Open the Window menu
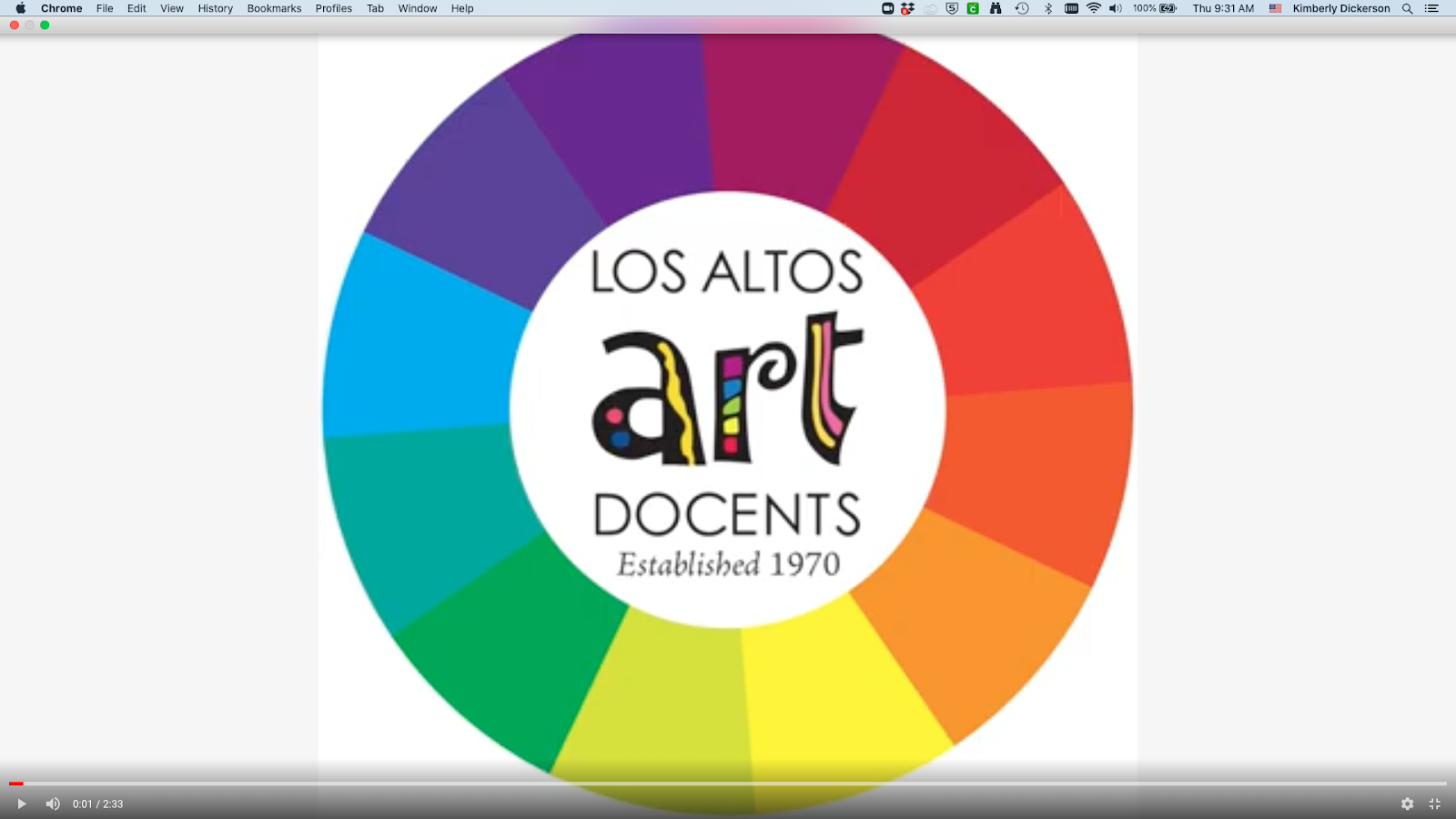 click(418, 8)
